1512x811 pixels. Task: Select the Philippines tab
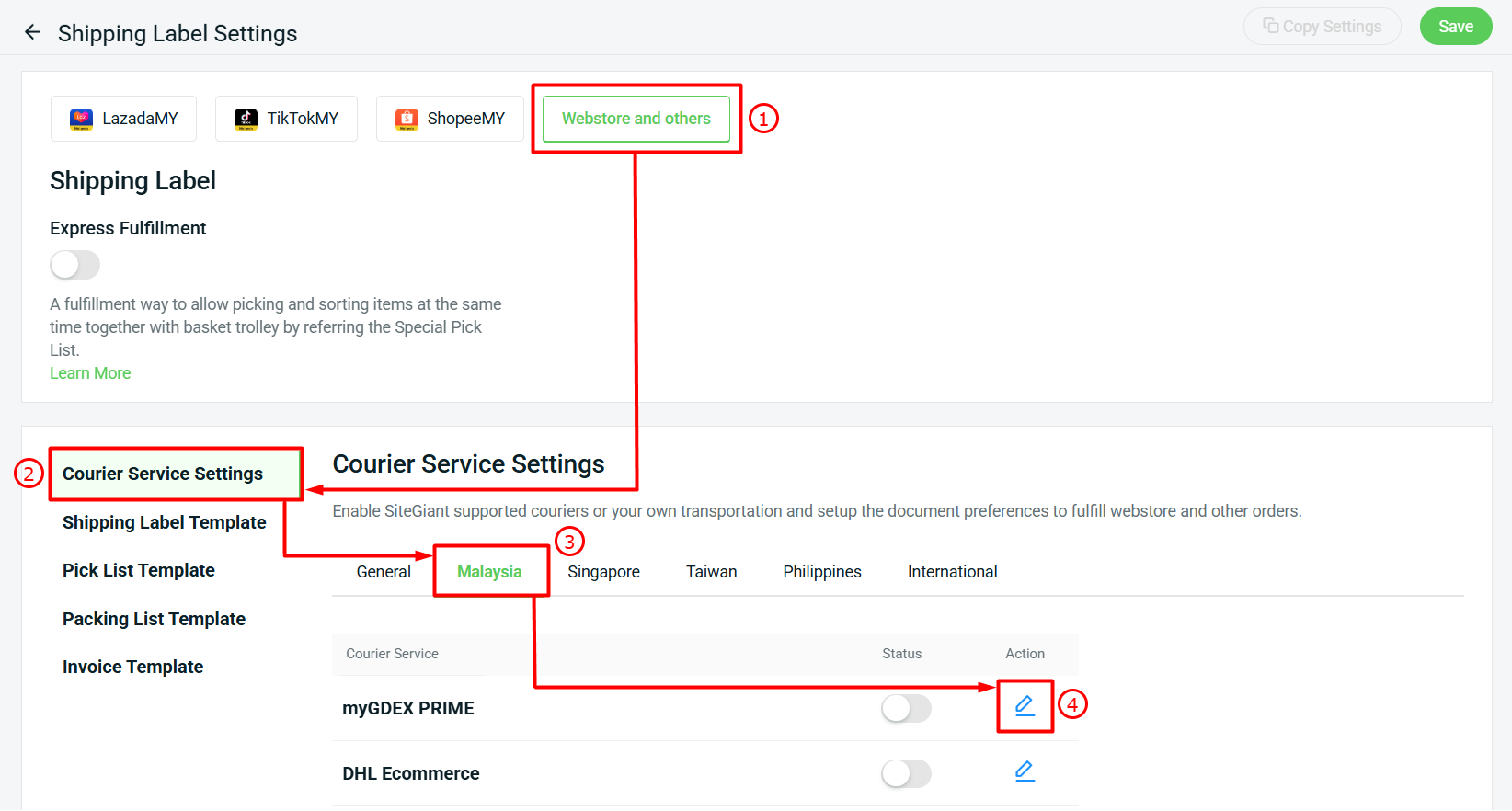click(x=821, y=571)
